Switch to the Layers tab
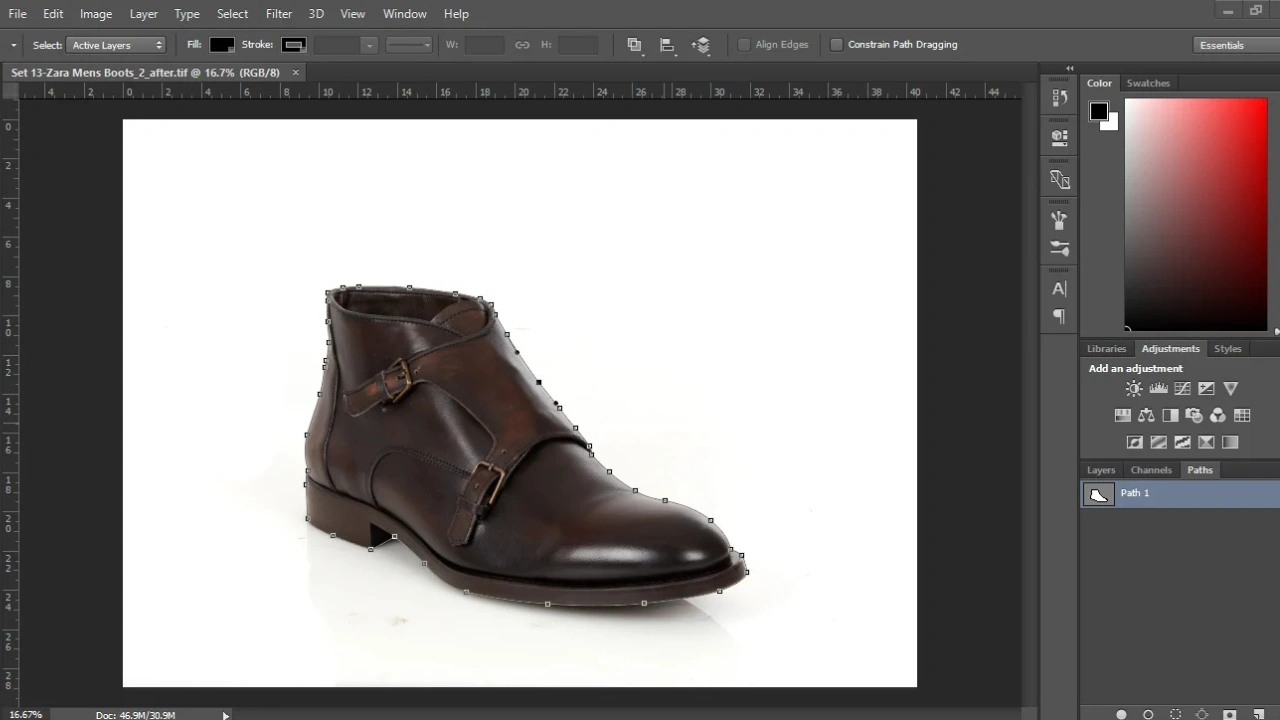The height and width of the screenshot is (720, 1280). click(1101, 470)
